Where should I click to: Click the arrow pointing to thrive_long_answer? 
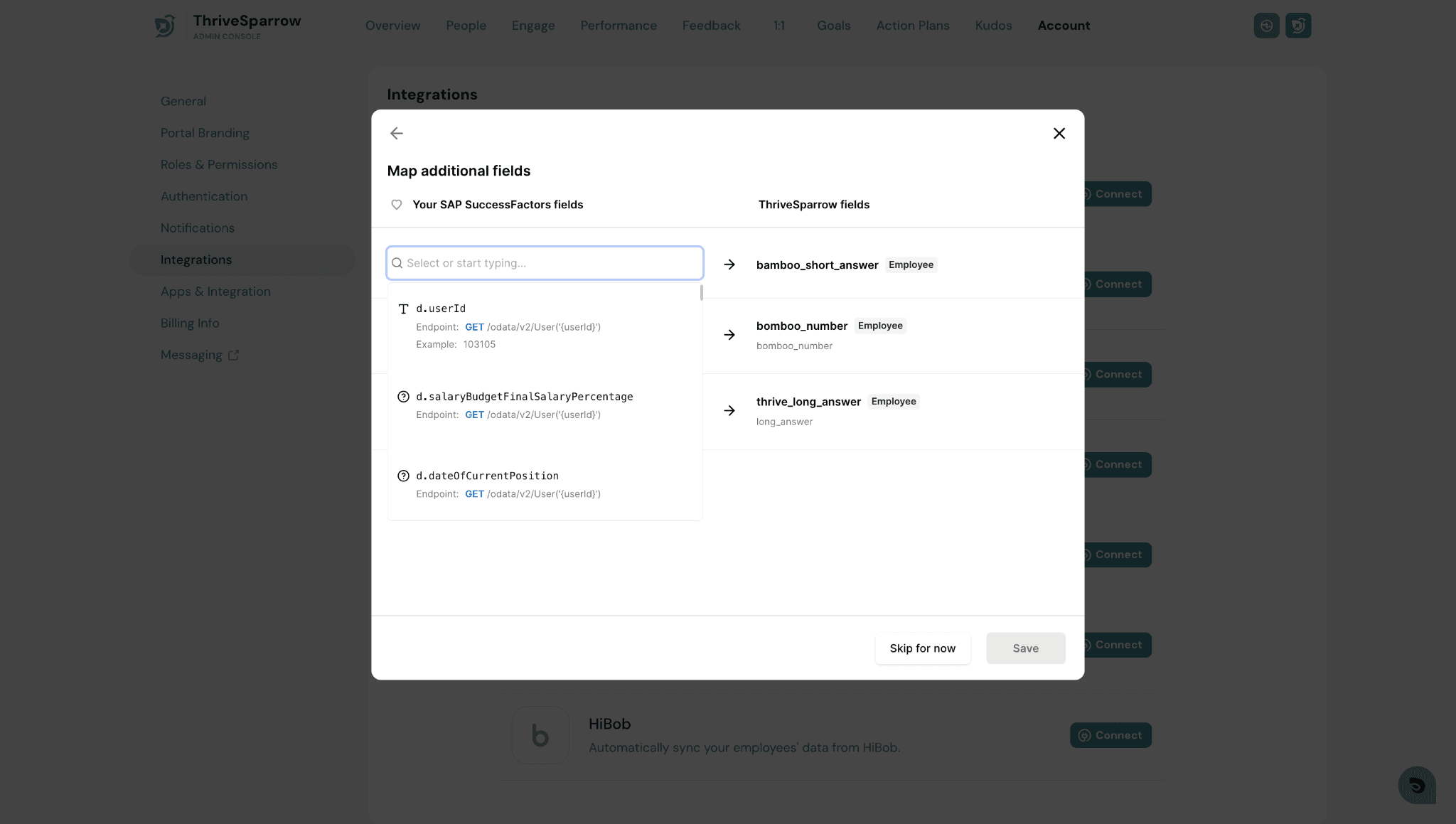click(729, 410)
